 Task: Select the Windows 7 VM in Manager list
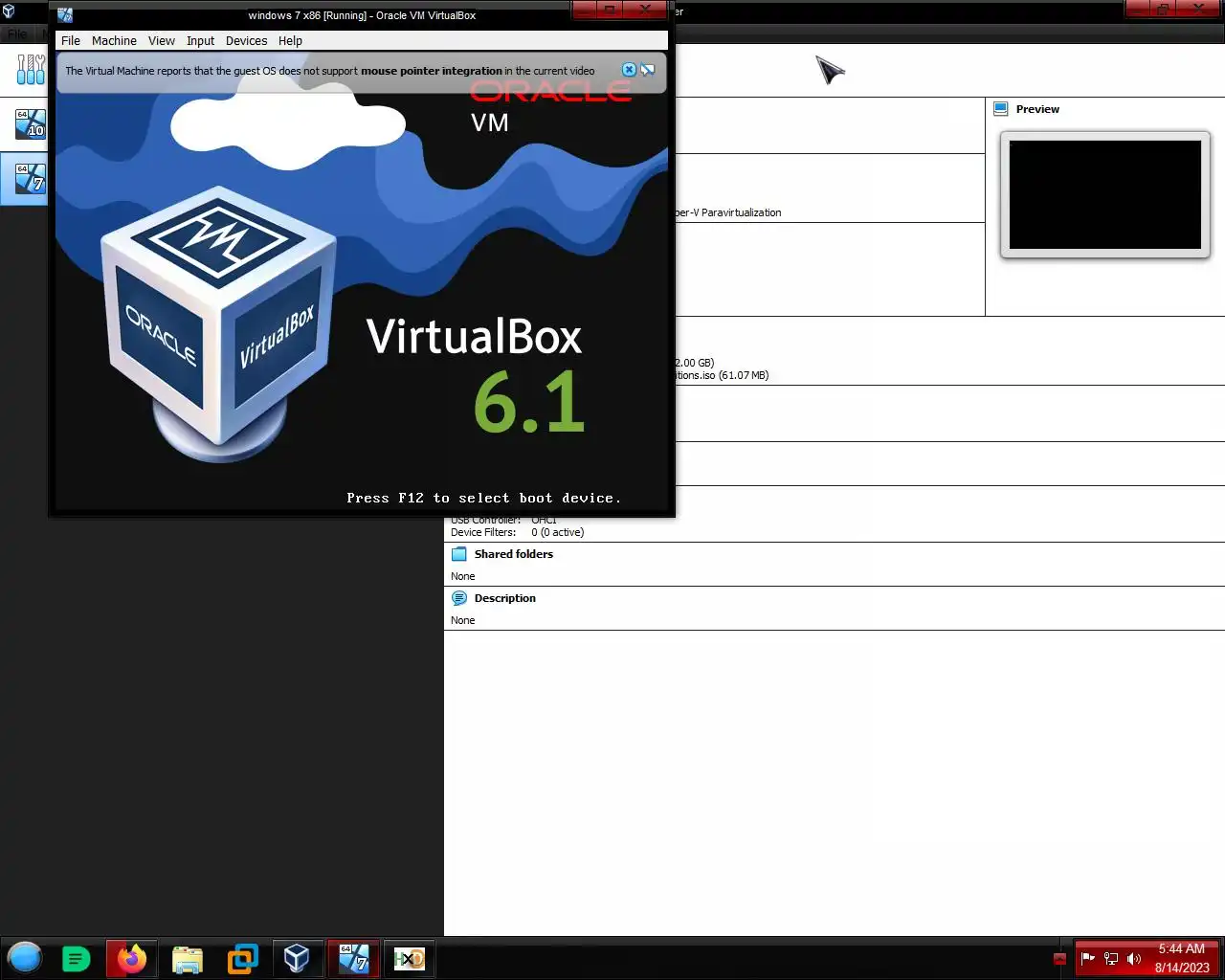click(x=30, y=178)
